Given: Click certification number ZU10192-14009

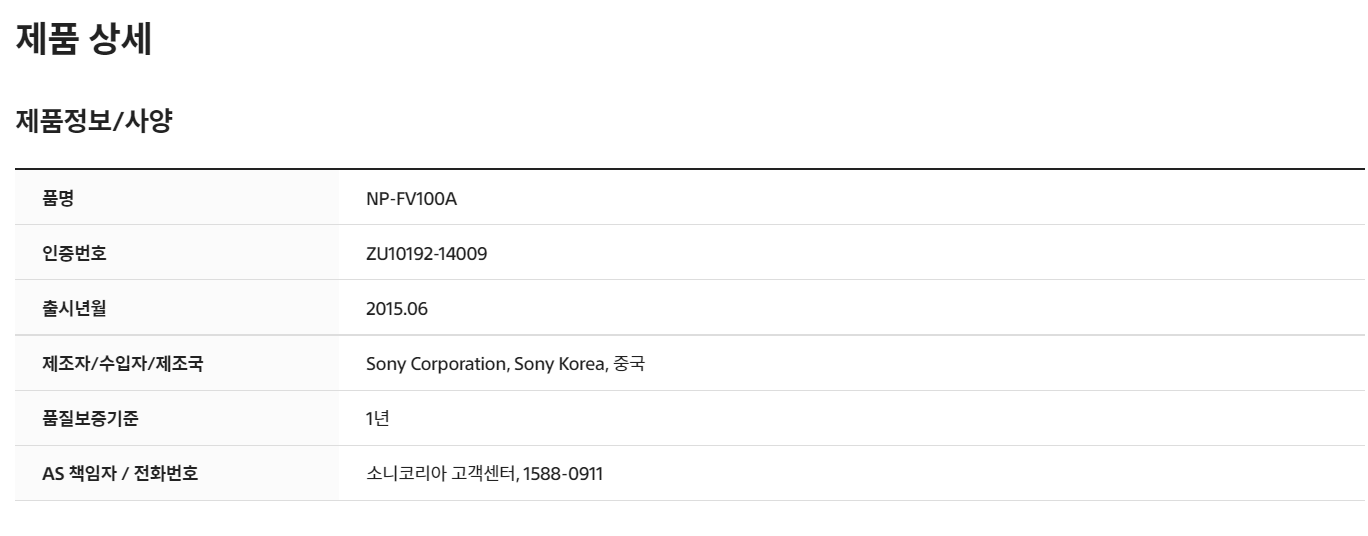Looking at the screenshot, I should [427, 253].
